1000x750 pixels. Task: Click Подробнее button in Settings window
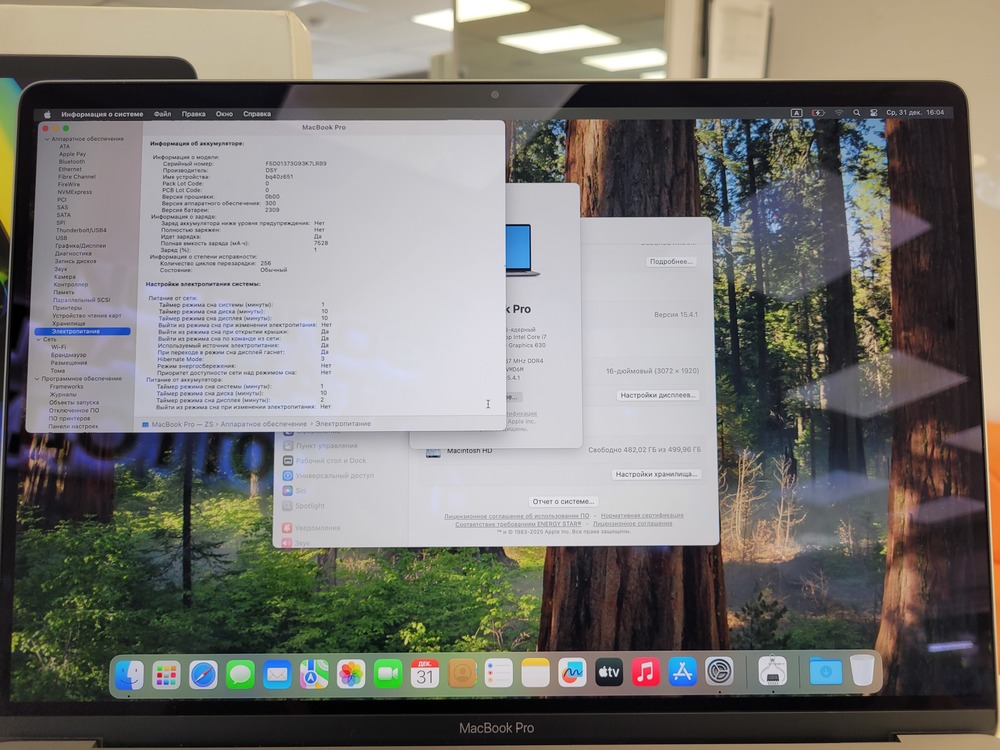tap(670, 261)
